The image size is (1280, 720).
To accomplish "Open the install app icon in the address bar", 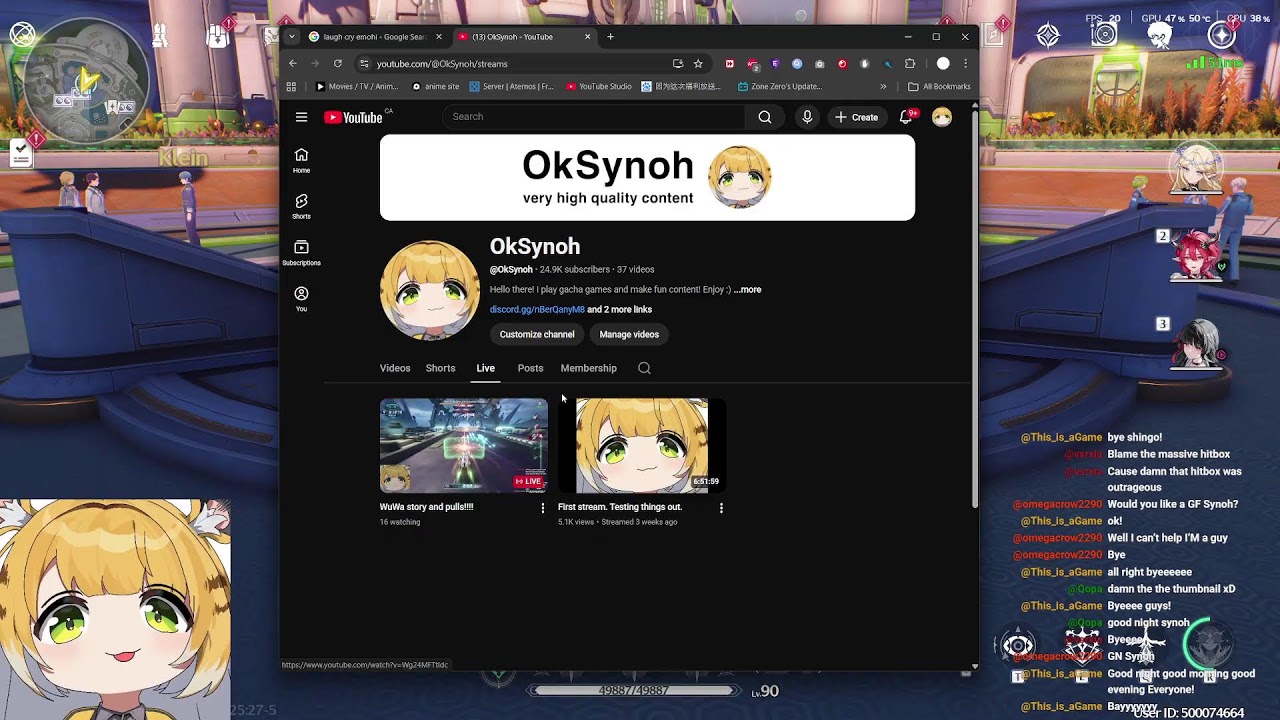I will click(x=678, y=63).
